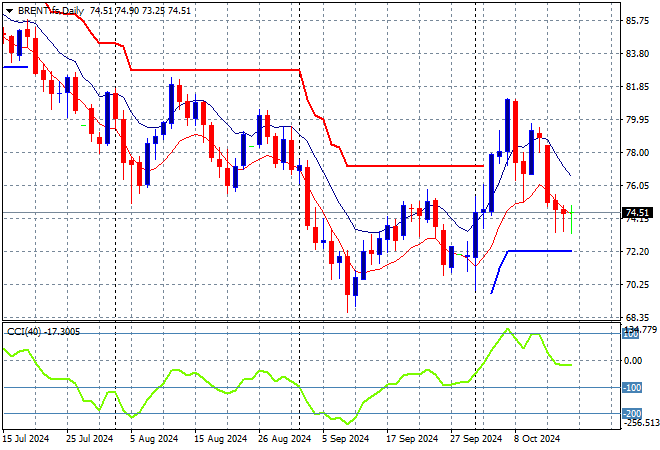Select the red resistance line near 77.20
The height and width of the screenshot is (450, 660).
pos(415,166)
